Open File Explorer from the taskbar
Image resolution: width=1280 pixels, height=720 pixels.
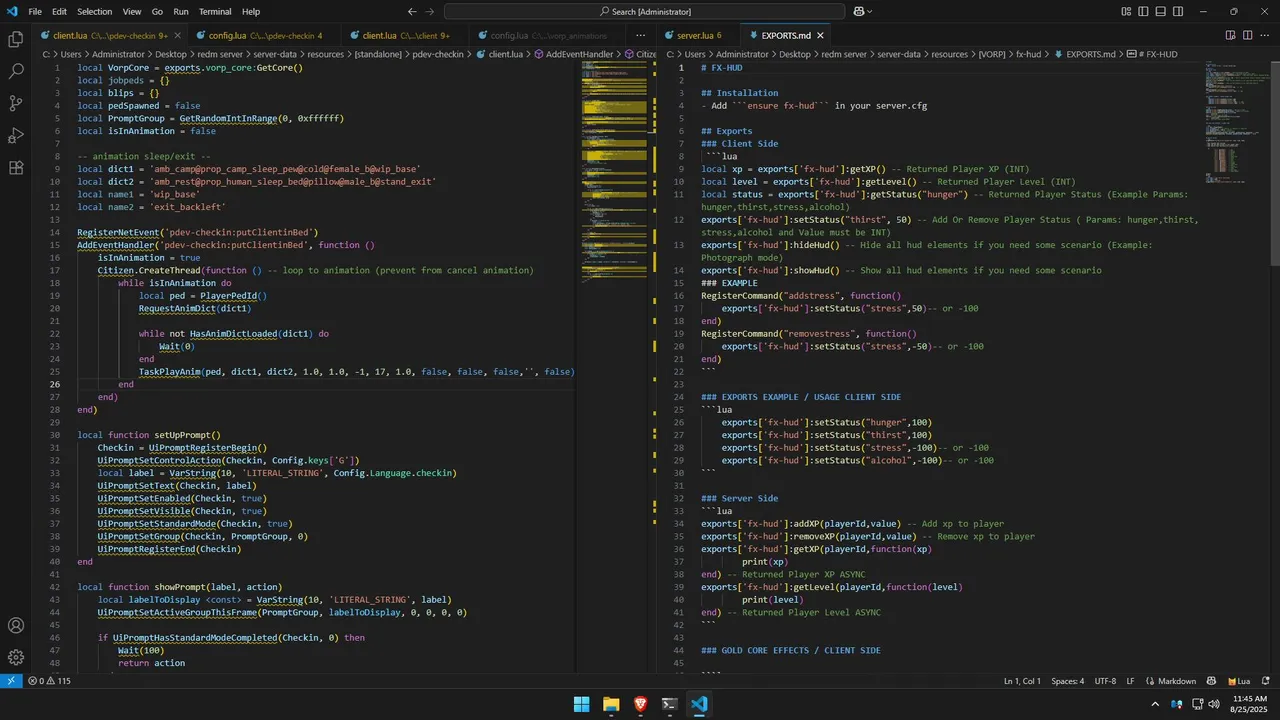610,704
